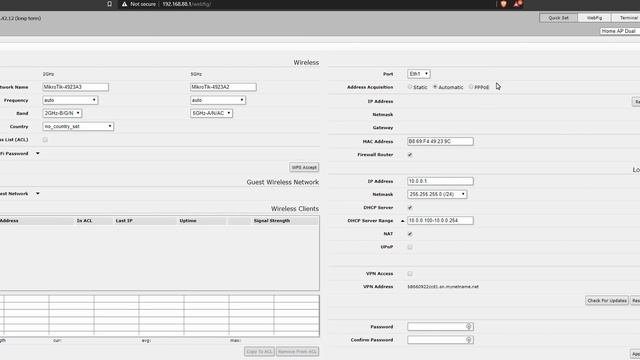Screen dimensions: 640x360
Task: Switch to the WebFig tab
Action: point(594,18)
